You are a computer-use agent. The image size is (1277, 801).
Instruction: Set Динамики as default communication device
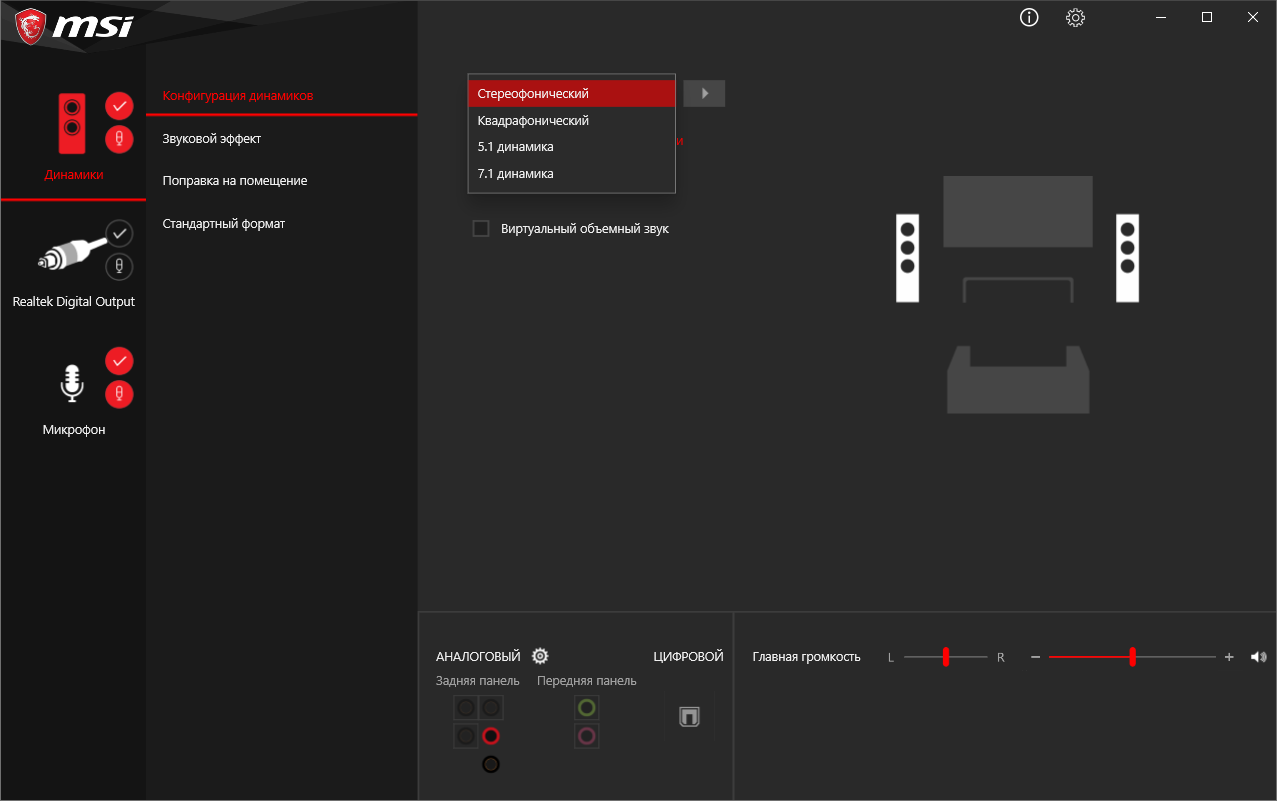[119, 139]
